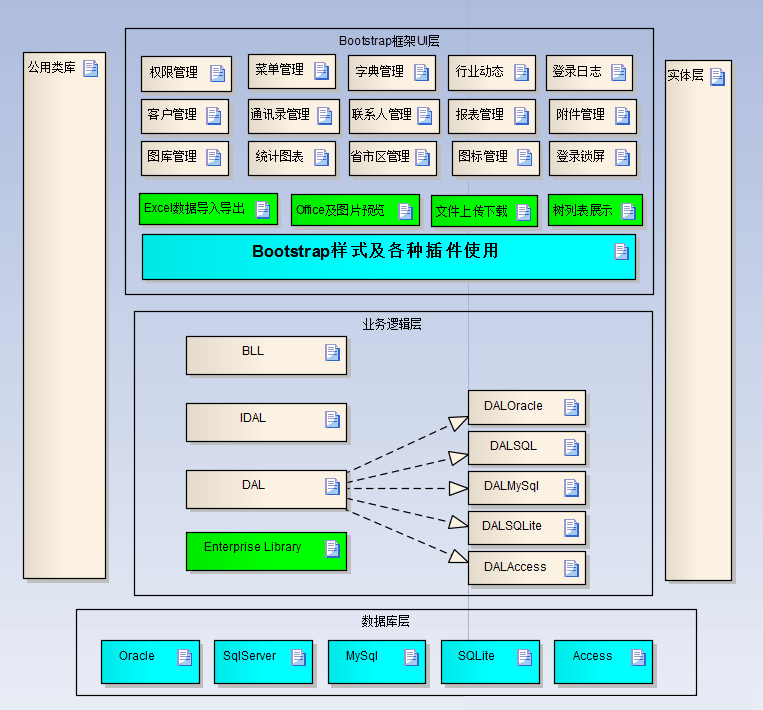Image resolution: width=763 pixels, height=710 pixels.
Task: Click the arrowhead pointing to DALOracle
Action: pos(458,423)
